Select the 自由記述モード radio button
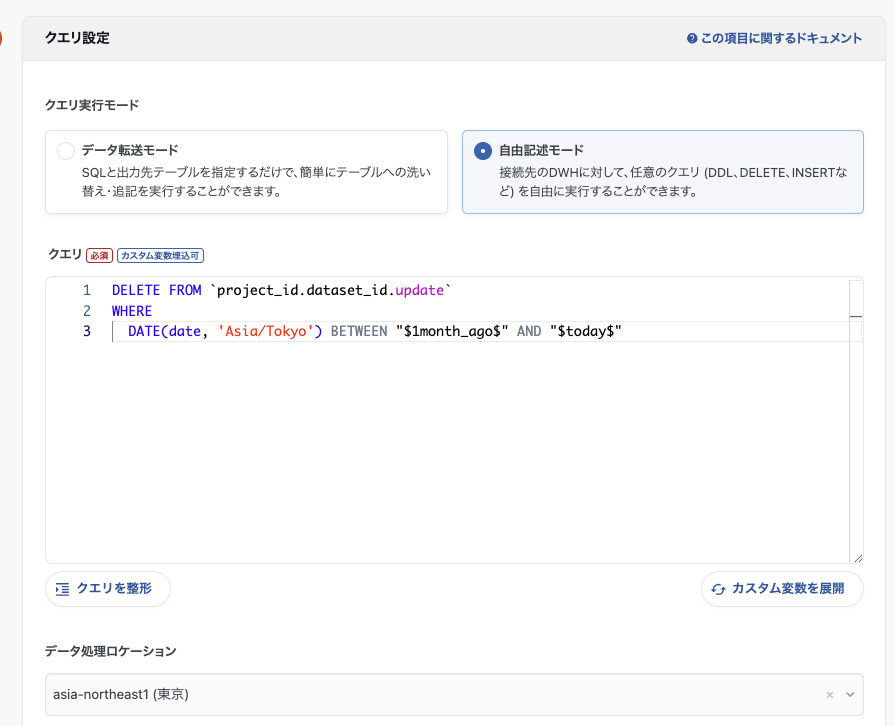The height and width of the screenshot is (726, 895). tap(483, 151)
